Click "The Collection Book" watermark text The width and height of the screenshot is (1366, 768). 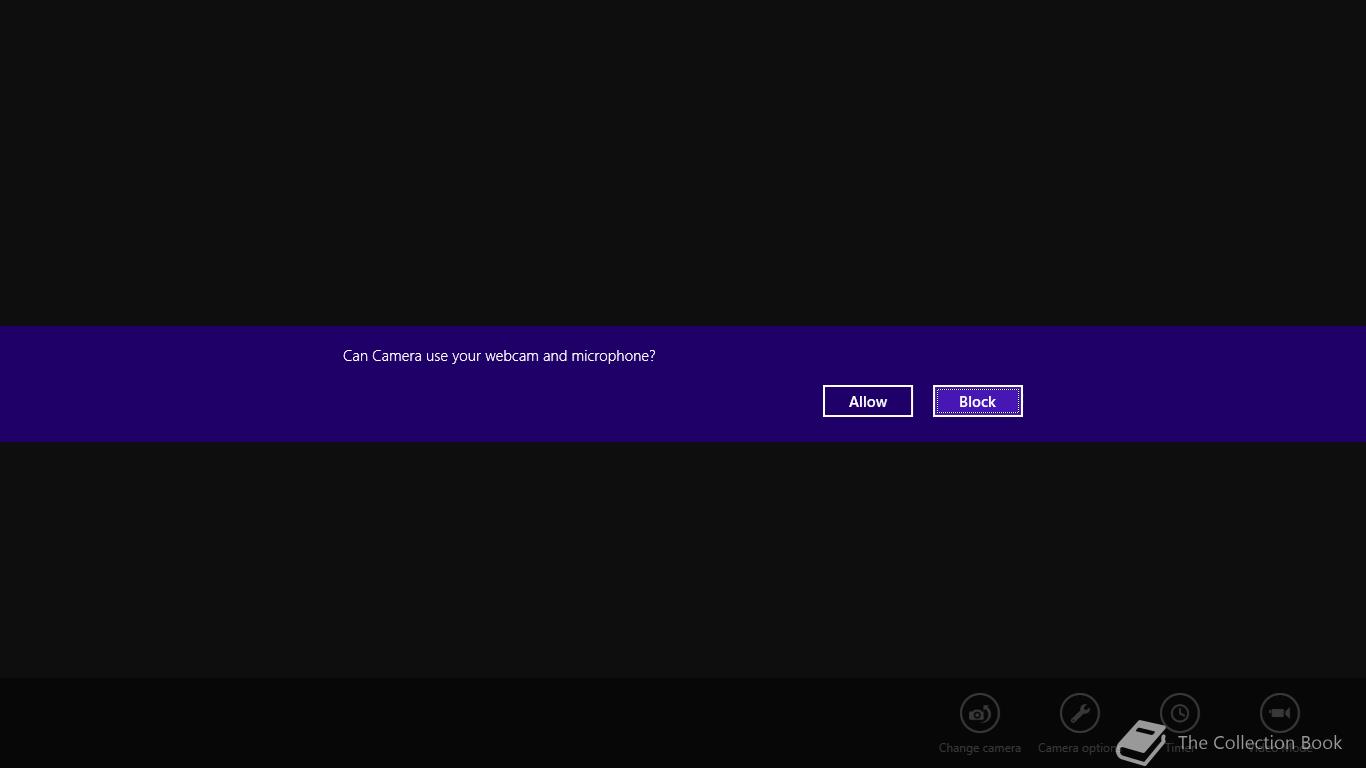click(1260, 743)
